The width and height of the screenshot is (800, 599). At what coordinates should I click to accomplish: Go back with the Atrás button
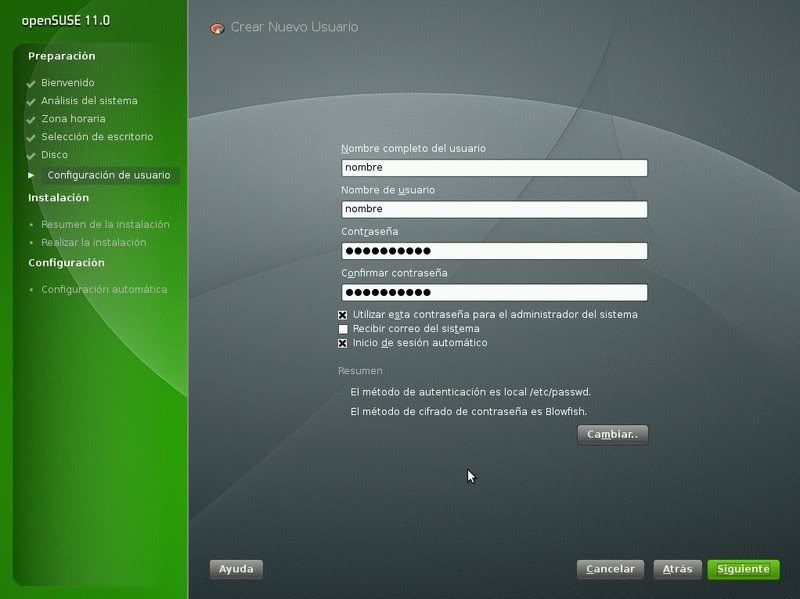pos(678,569)
